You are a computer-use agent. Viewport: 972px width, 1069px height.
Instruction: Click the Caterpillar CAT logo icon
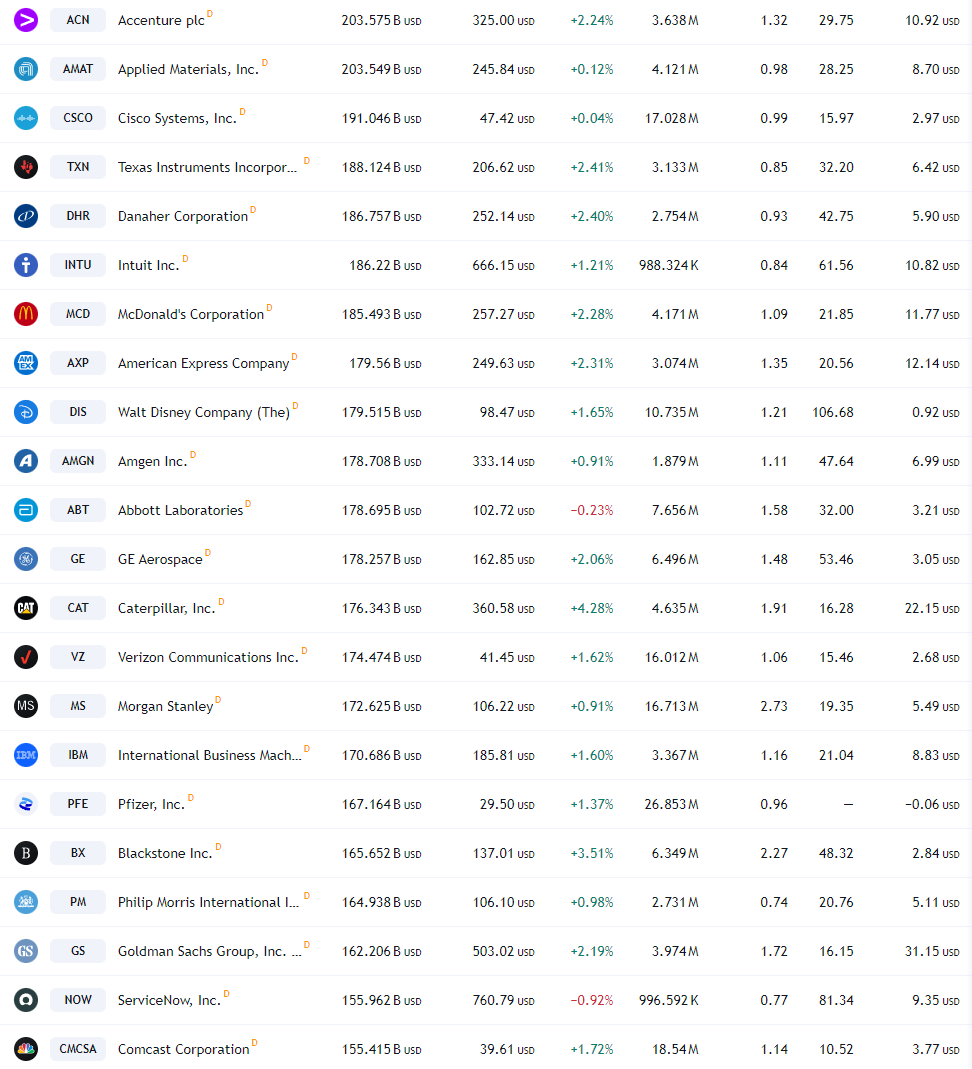click(x=26, y=608)
